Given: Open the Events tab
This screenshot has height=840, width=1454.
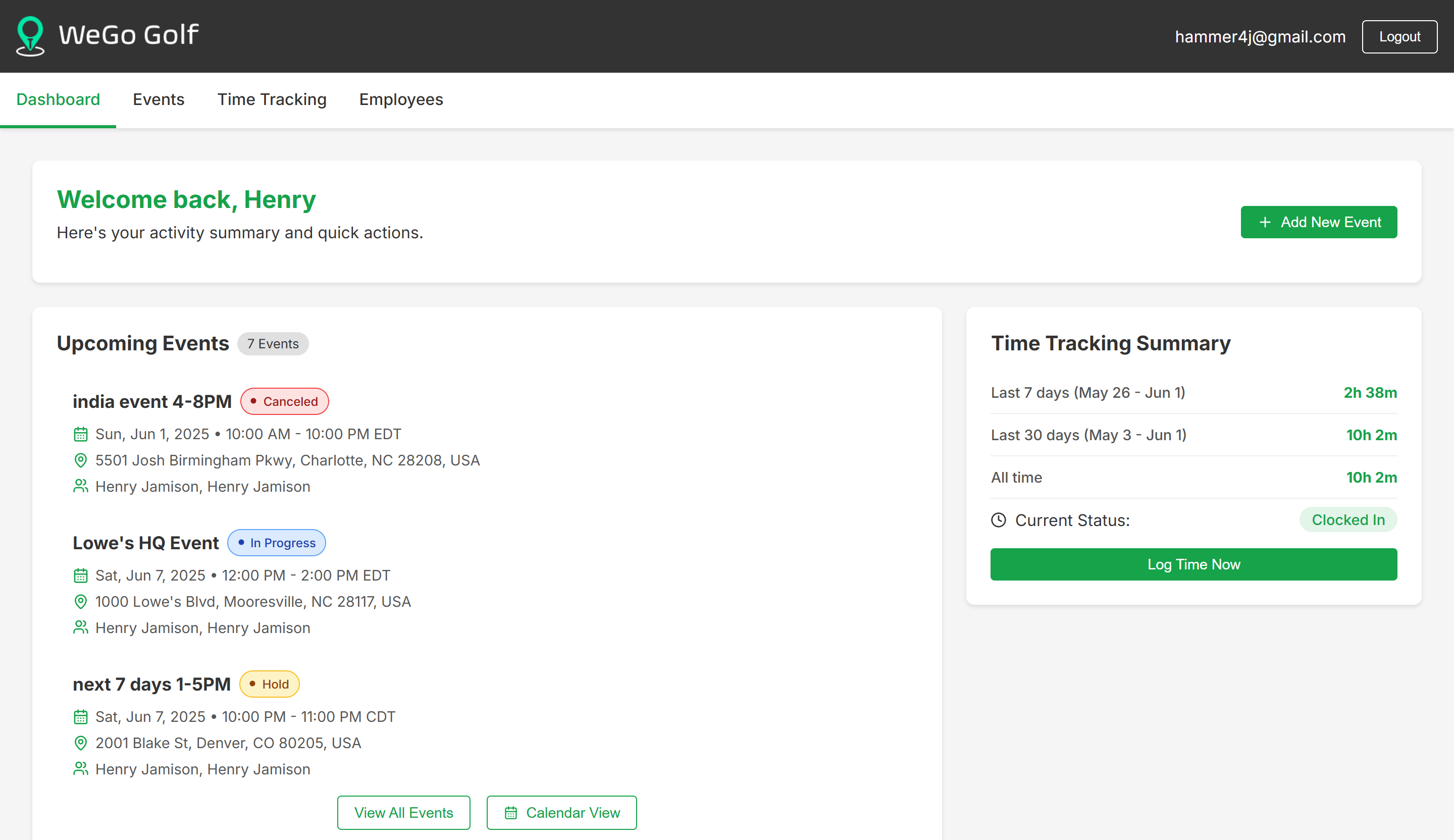Looking at the screenshot, I should point(159,100).
